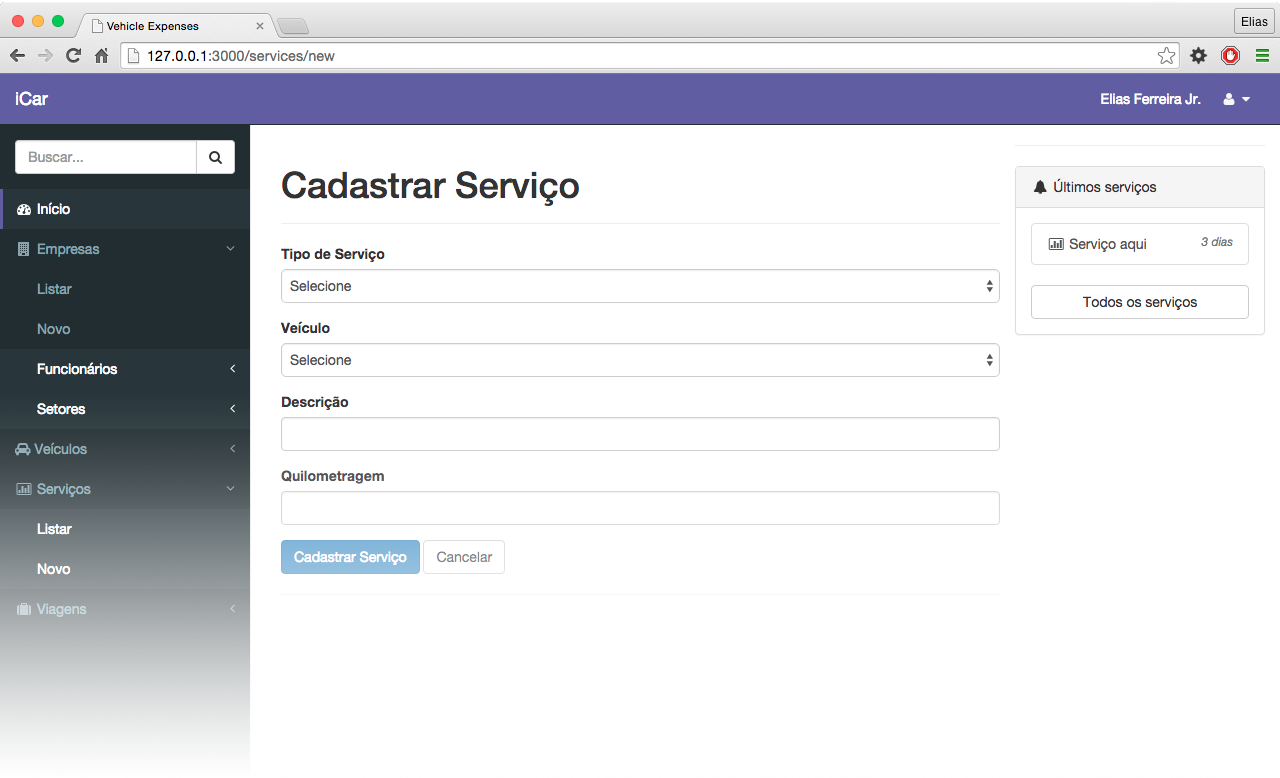Click the browser back arrow
This screenshot has height=778, width=1280.
click(17, 56)
